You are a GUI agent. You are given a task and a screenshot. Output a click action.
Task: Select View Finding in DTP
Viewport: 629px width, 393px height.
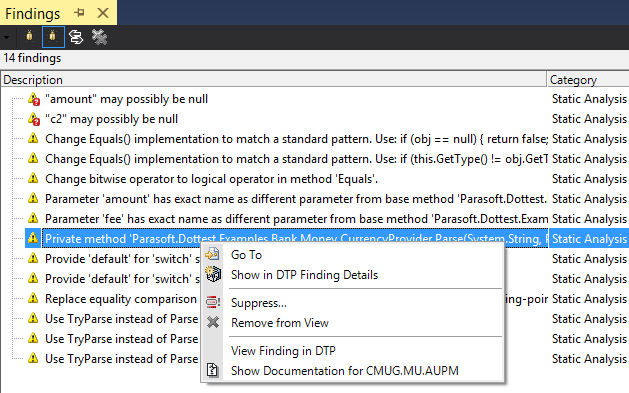[x=283, y=351]
